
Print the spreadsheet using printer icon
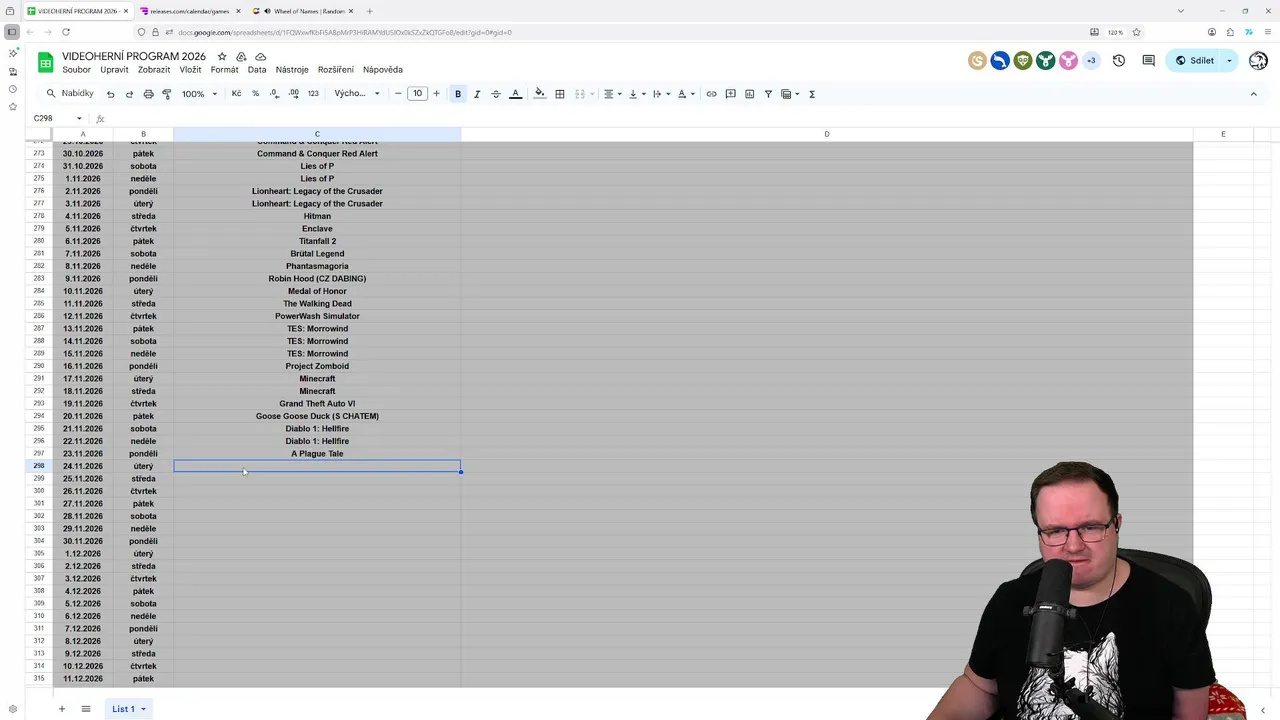(148, 94)
